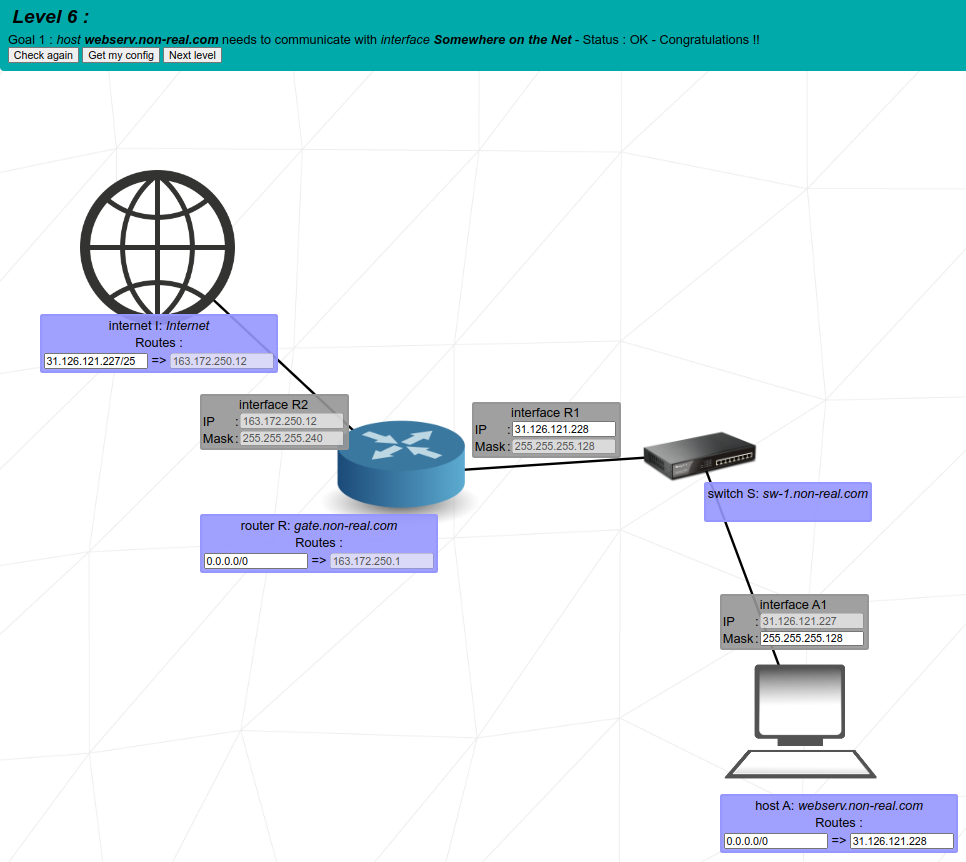The width and height of the screenshot is (966, 862).
Task: Click interface A1 IP field 31.126.121.227
Action: pyautogui.click(x=812, y=622)
